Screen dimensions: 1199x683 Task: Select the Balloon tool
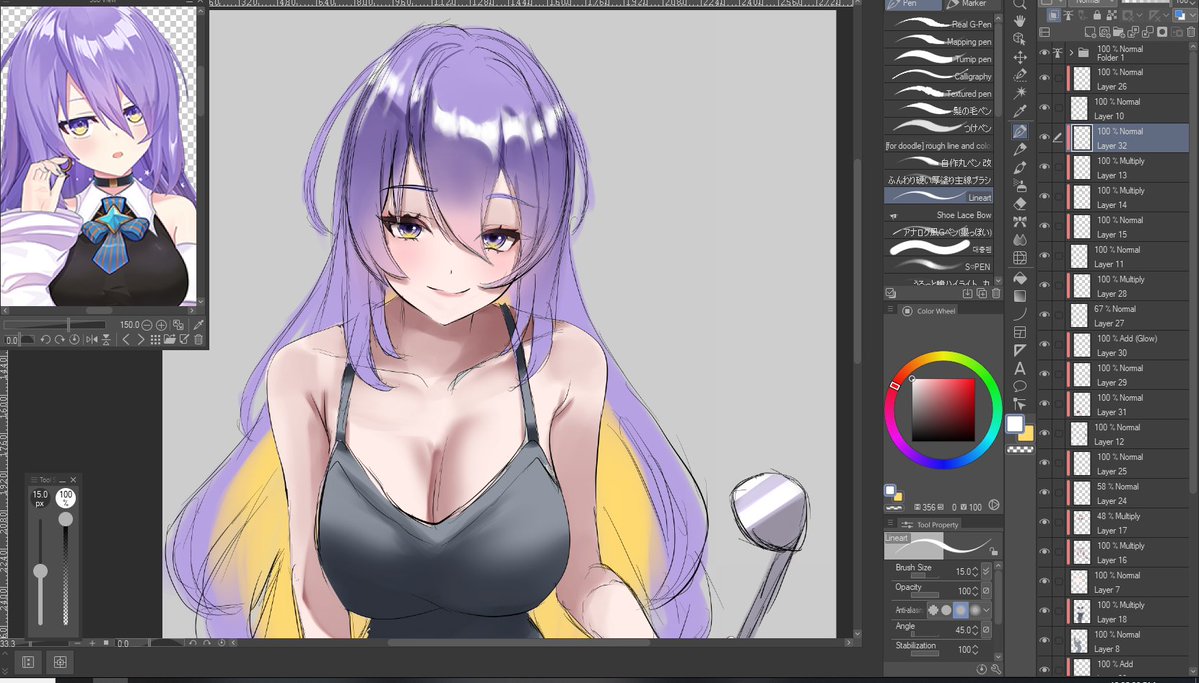point(1019,386)
